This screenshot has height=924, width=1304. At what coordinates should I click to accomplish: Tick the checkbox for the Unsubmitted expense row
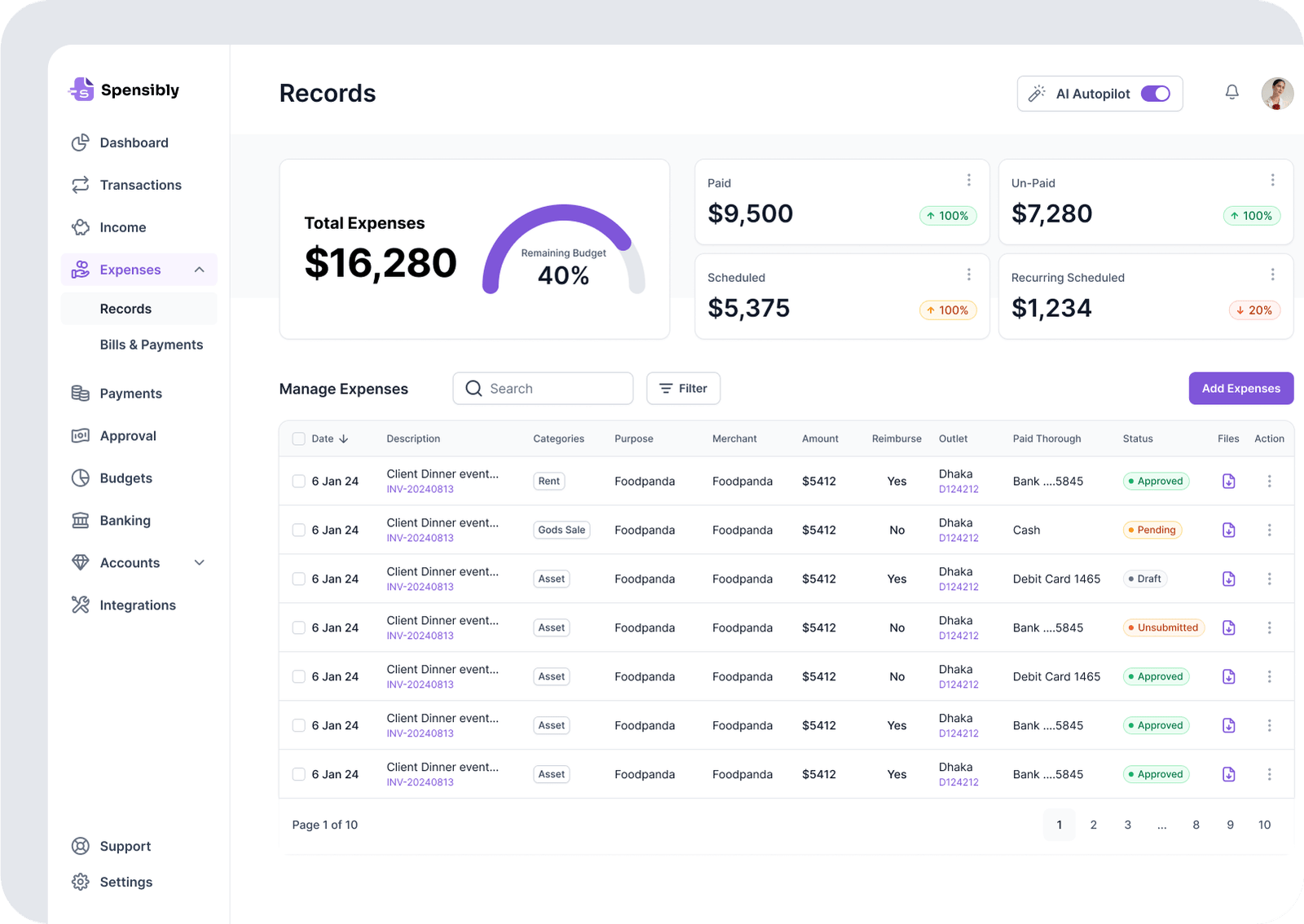298,628
